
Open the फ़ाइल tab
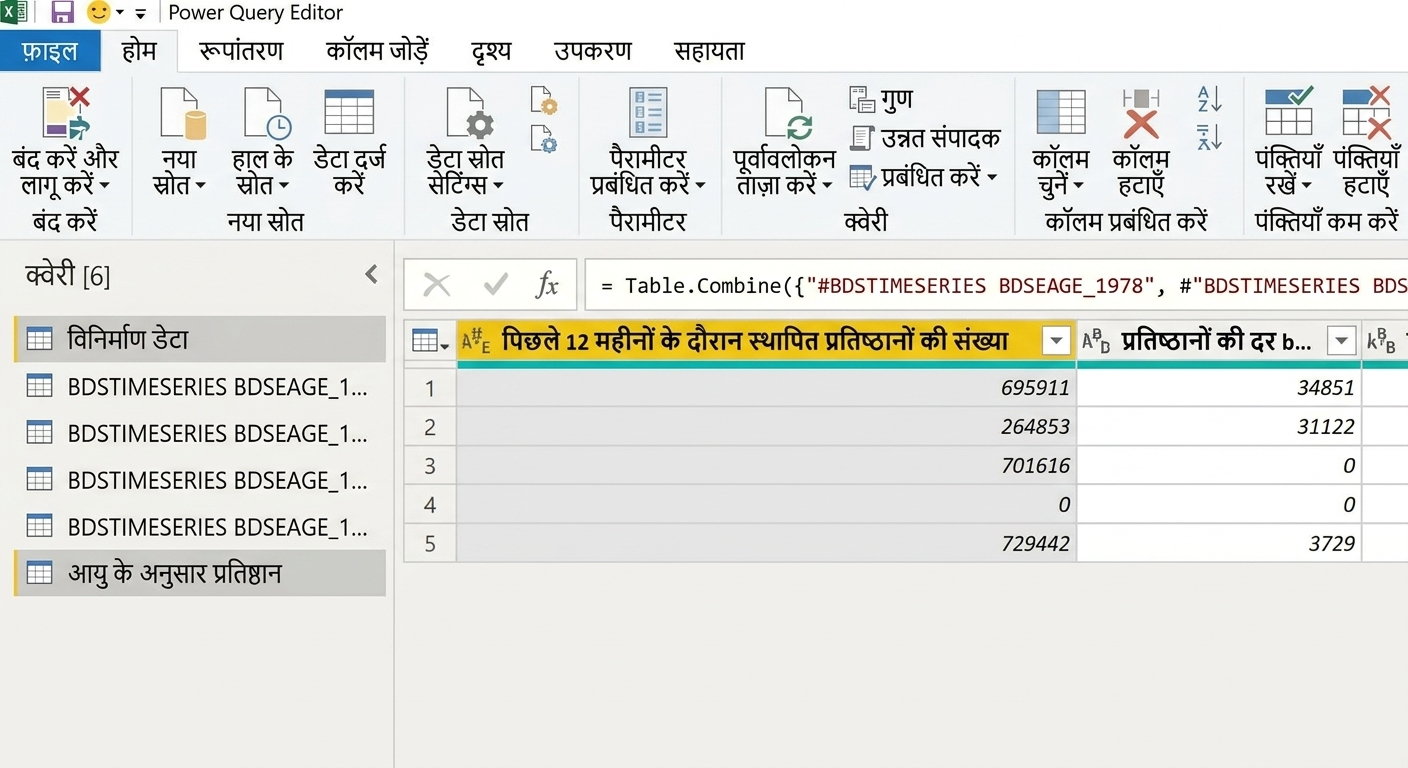(50, 51)
